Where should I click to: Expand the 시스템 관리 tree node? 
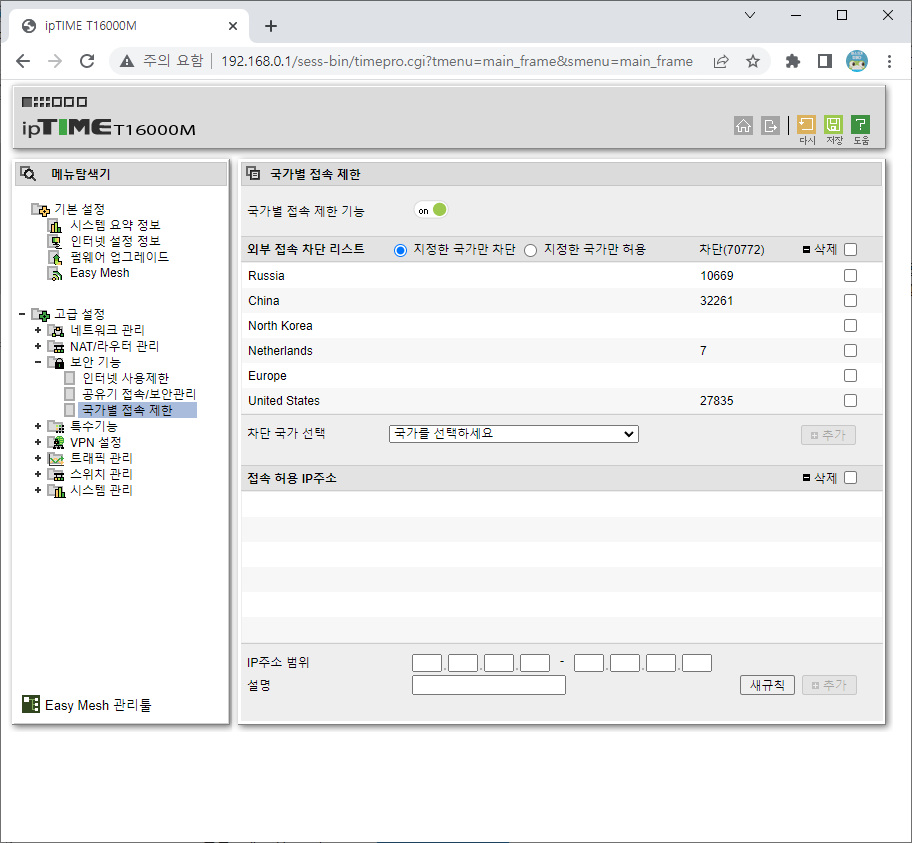click(38, 490)
